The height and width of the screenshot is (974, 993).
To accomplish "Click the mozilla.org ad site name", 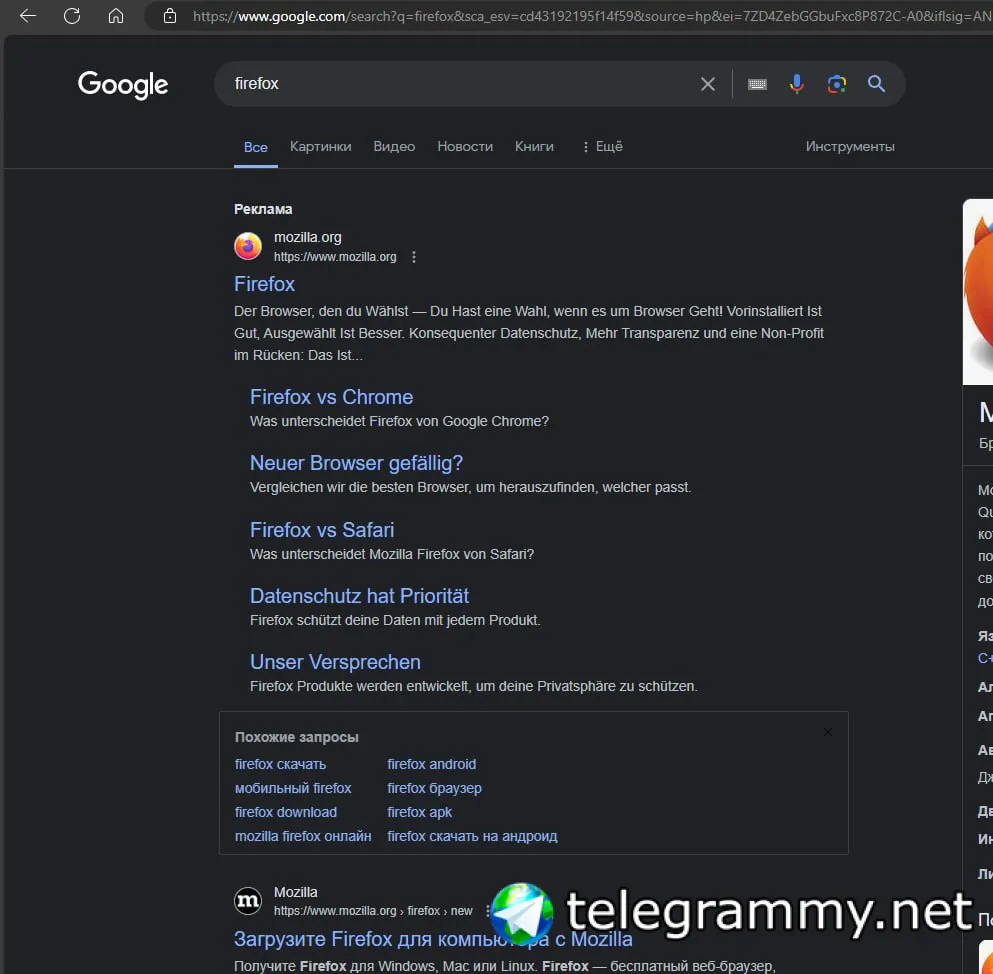I will pos(307,237).
